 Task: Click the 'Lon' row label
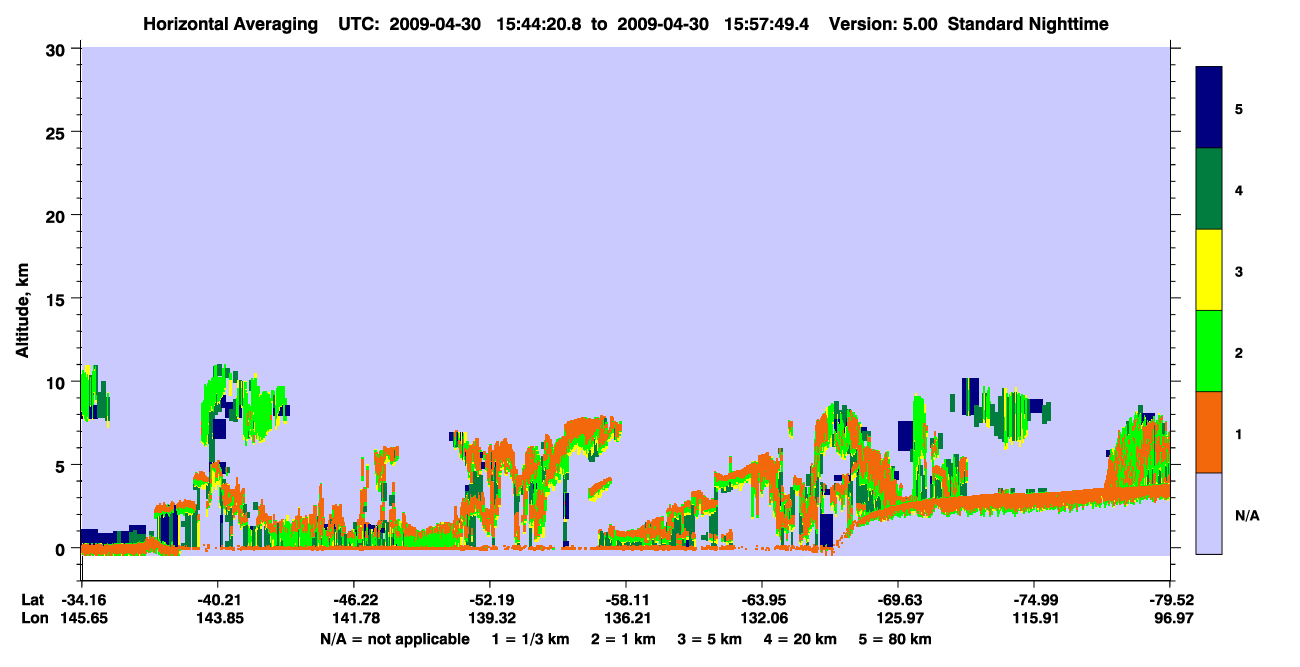pyautogui.click(x=33, y=618)
